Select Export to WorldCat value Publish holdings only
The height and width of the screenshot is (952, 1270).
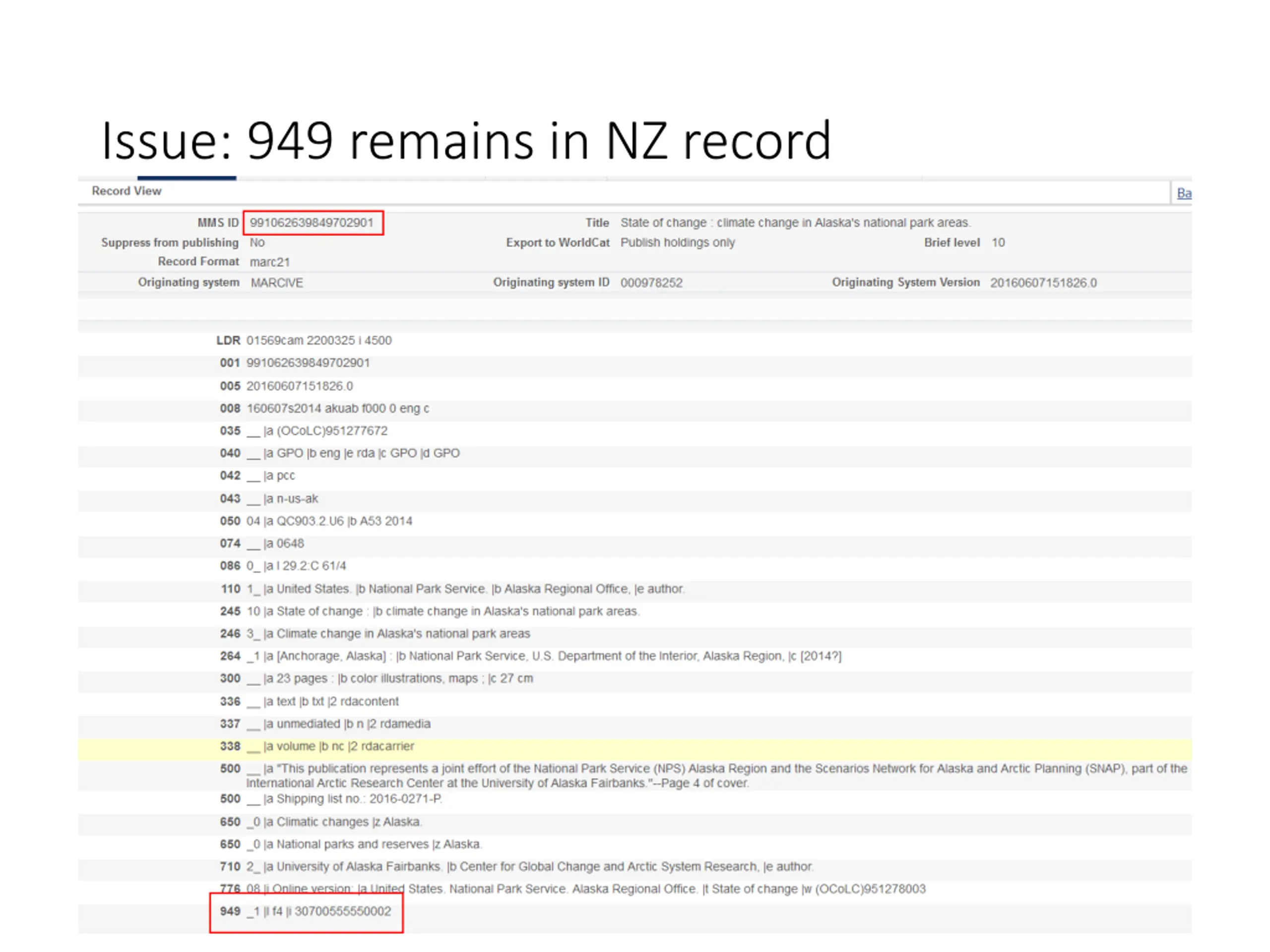[x=678, y=243]
